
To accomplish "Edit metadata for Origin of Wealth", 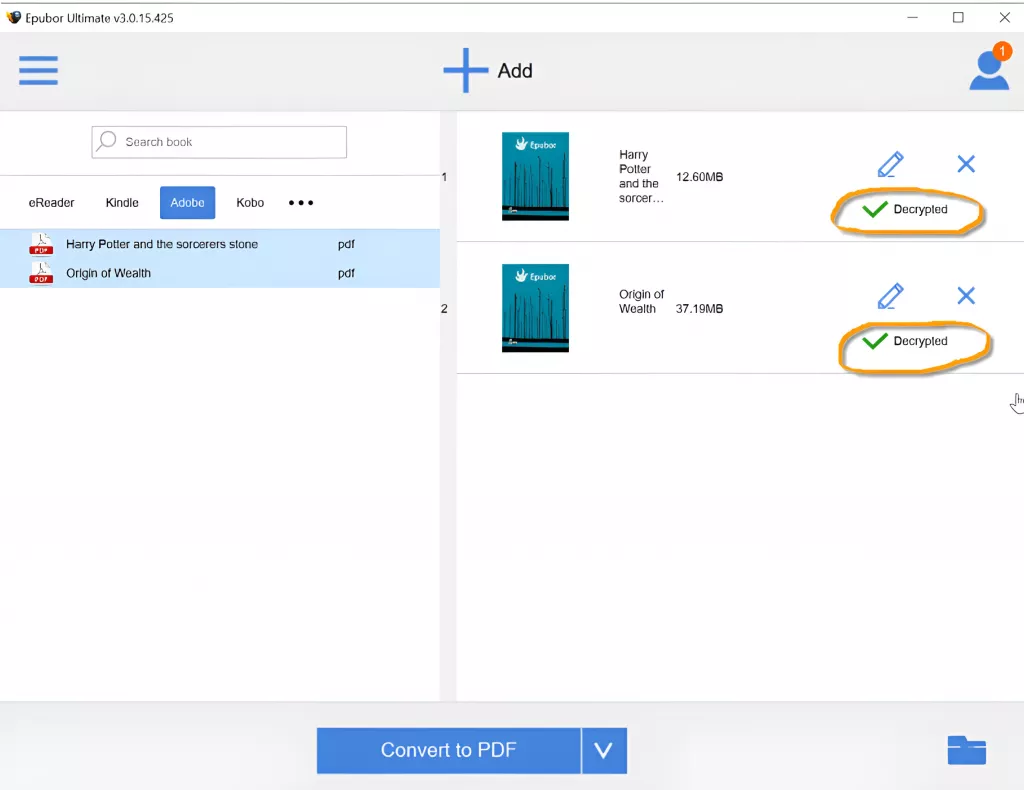I will click(x=891, y=296).
